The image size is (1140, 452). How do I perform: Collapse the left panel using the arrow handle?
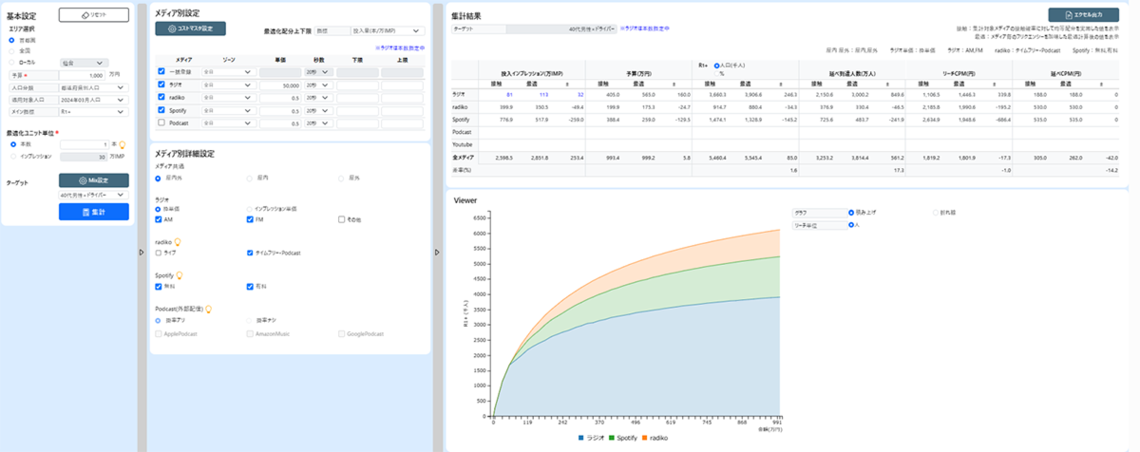[x=141, y=252]
